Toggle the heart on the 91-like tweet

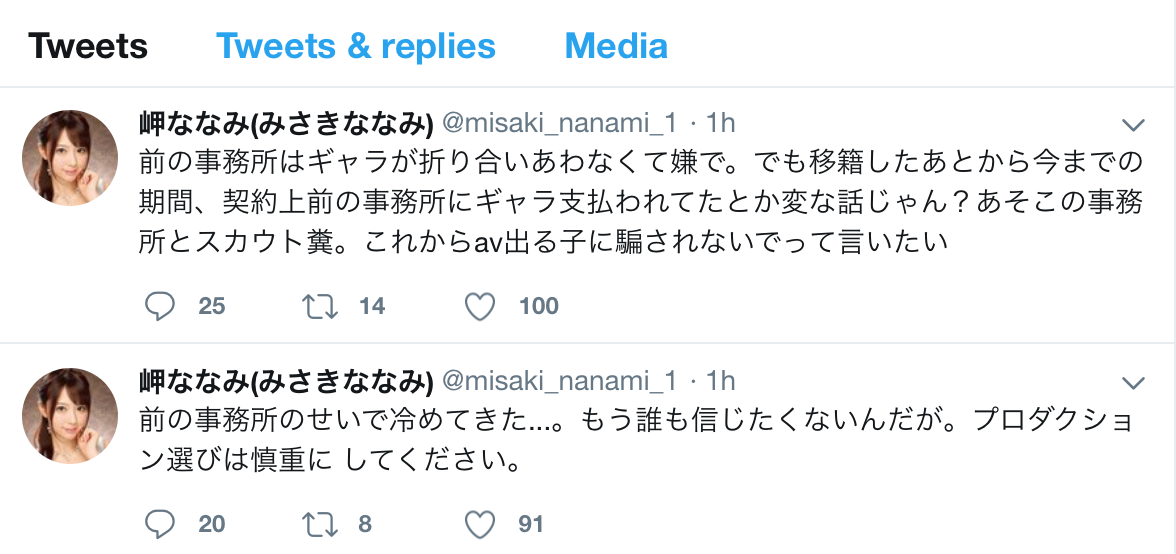pos(481,523)
